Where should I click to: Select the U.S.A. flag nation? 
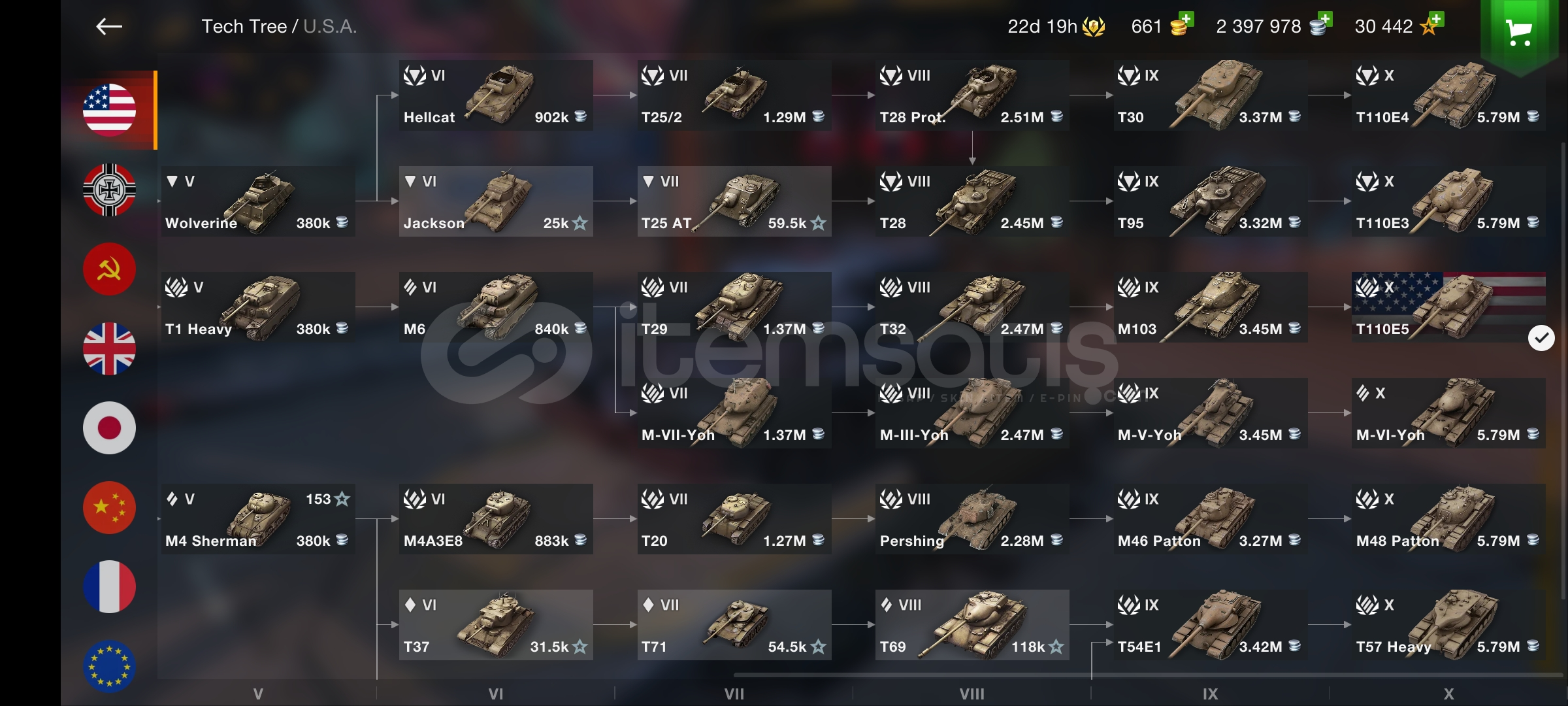109,110
